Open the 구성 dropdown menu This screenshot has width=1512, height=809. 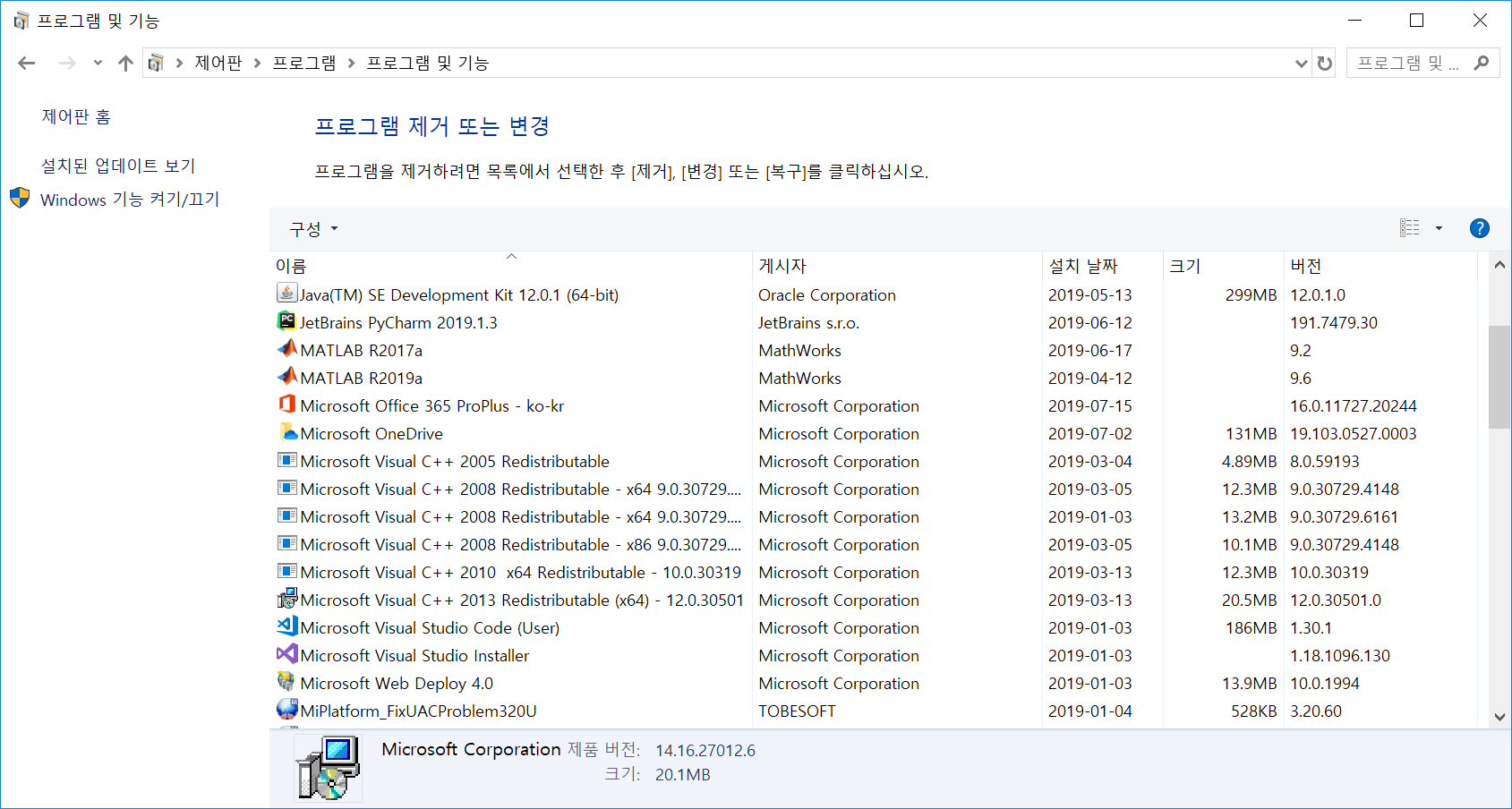tap(313, 229)
